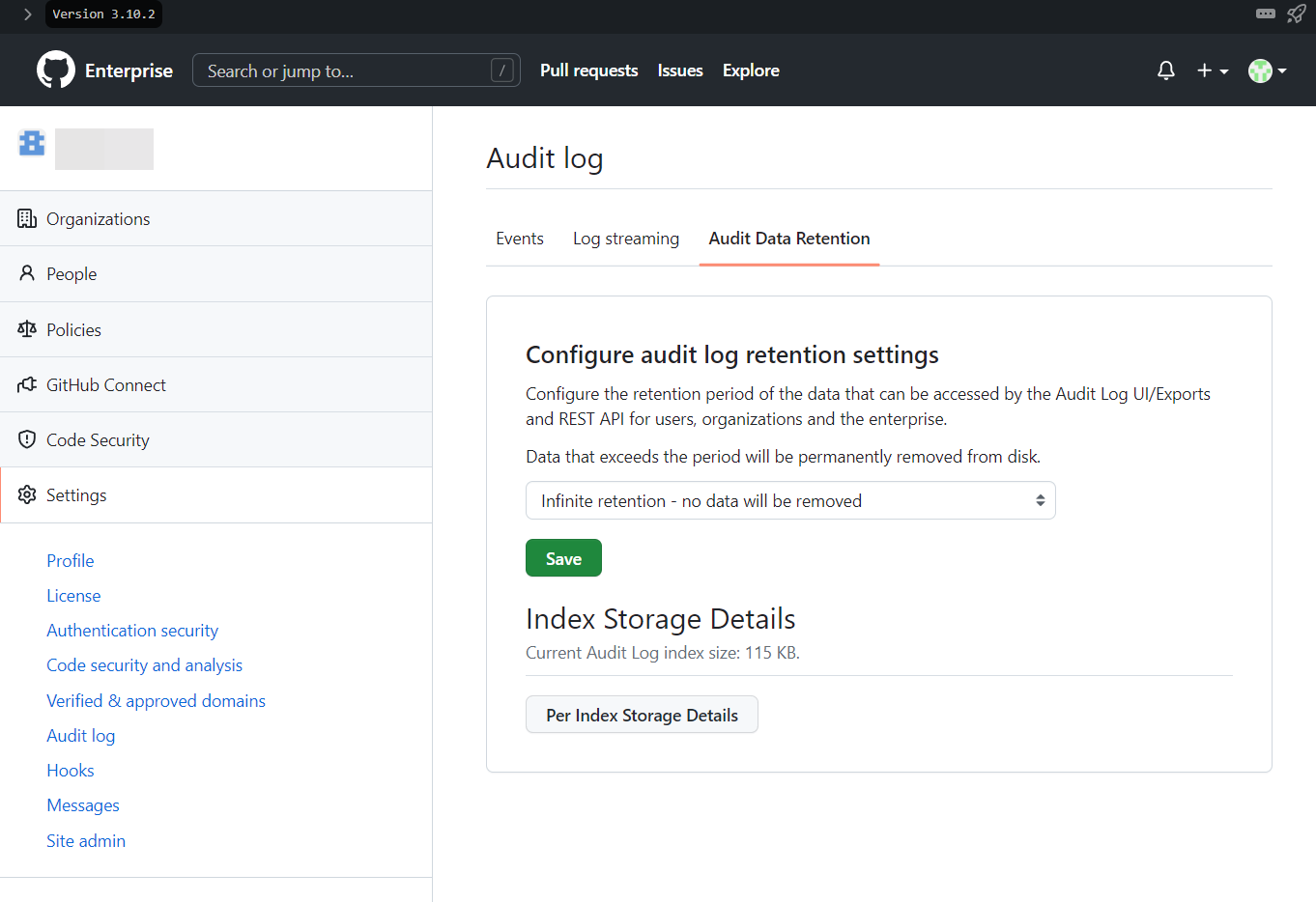This screenshot has width=1316, height=902.
Task: Click 'Configure audit log retention settings' heading
Action: (732, 355)
